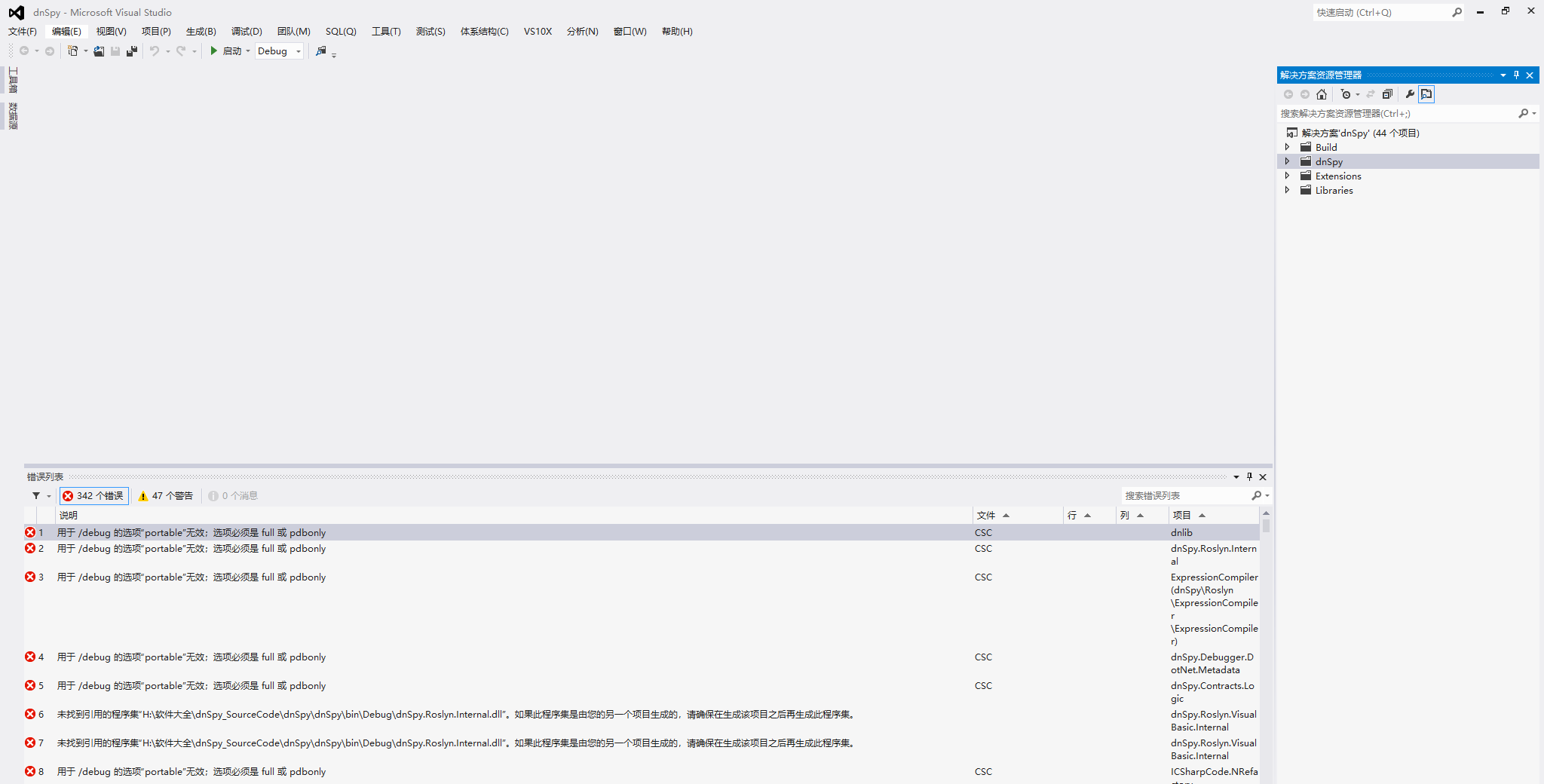Open the New Project dropdown arrow
Viewport: 1544px width, 784px height.
[x=85, y=51]
